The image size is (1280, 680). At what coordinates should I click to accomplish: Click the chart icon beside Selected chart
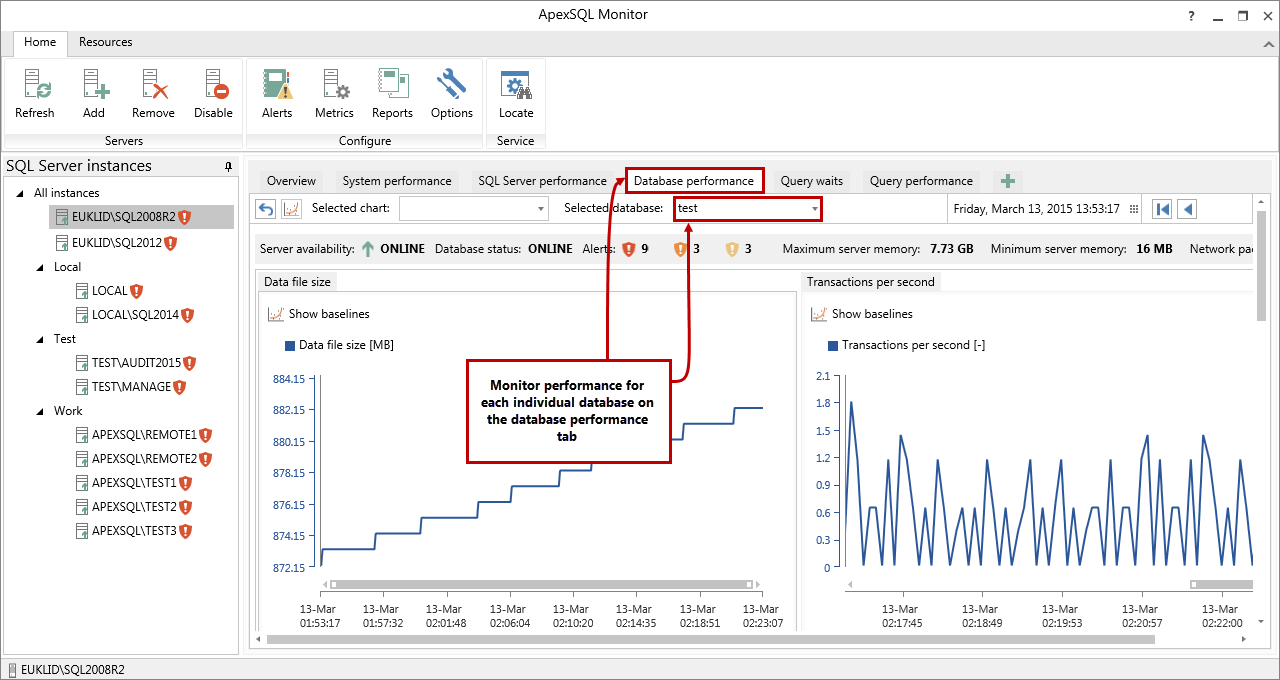291,208
